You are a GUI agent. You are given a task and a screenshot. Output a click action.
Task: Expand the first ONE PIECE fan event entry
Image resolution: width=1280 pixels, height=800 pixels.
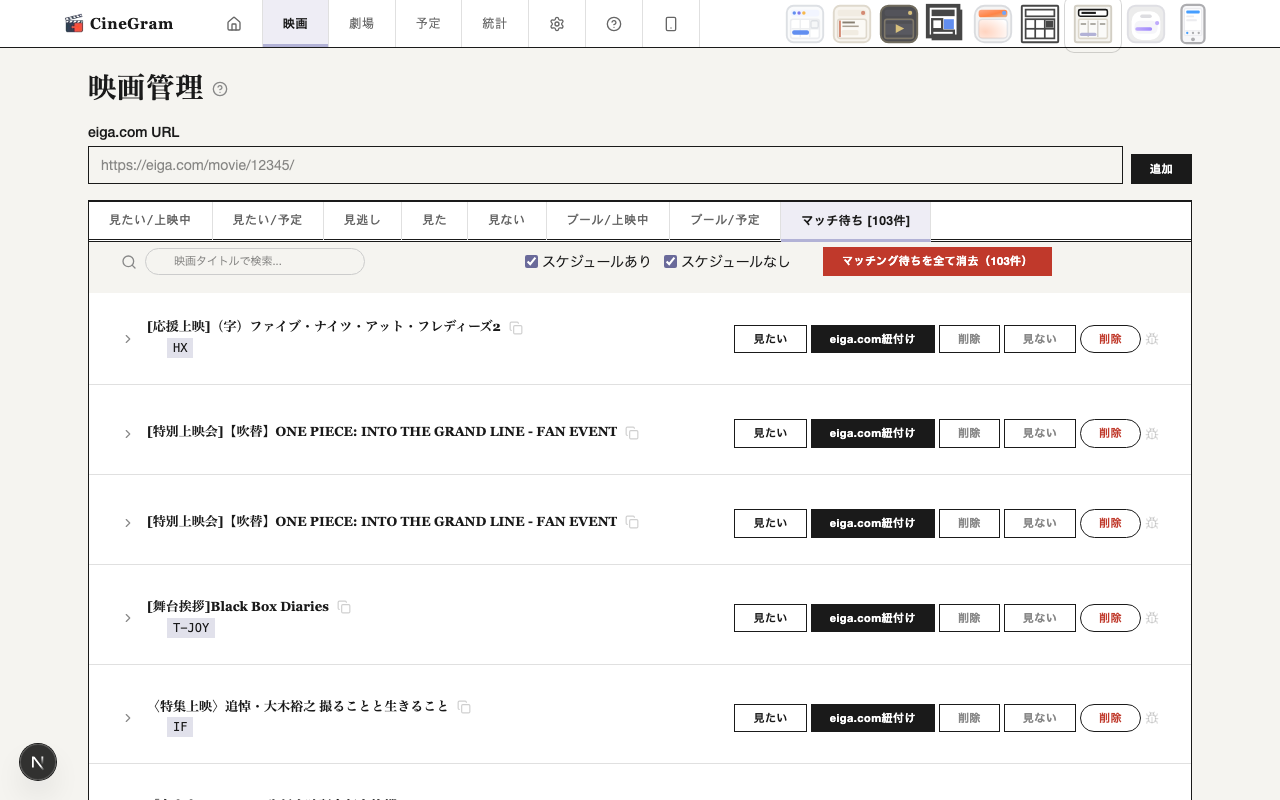pyautogui.click(x=127, y=434)
